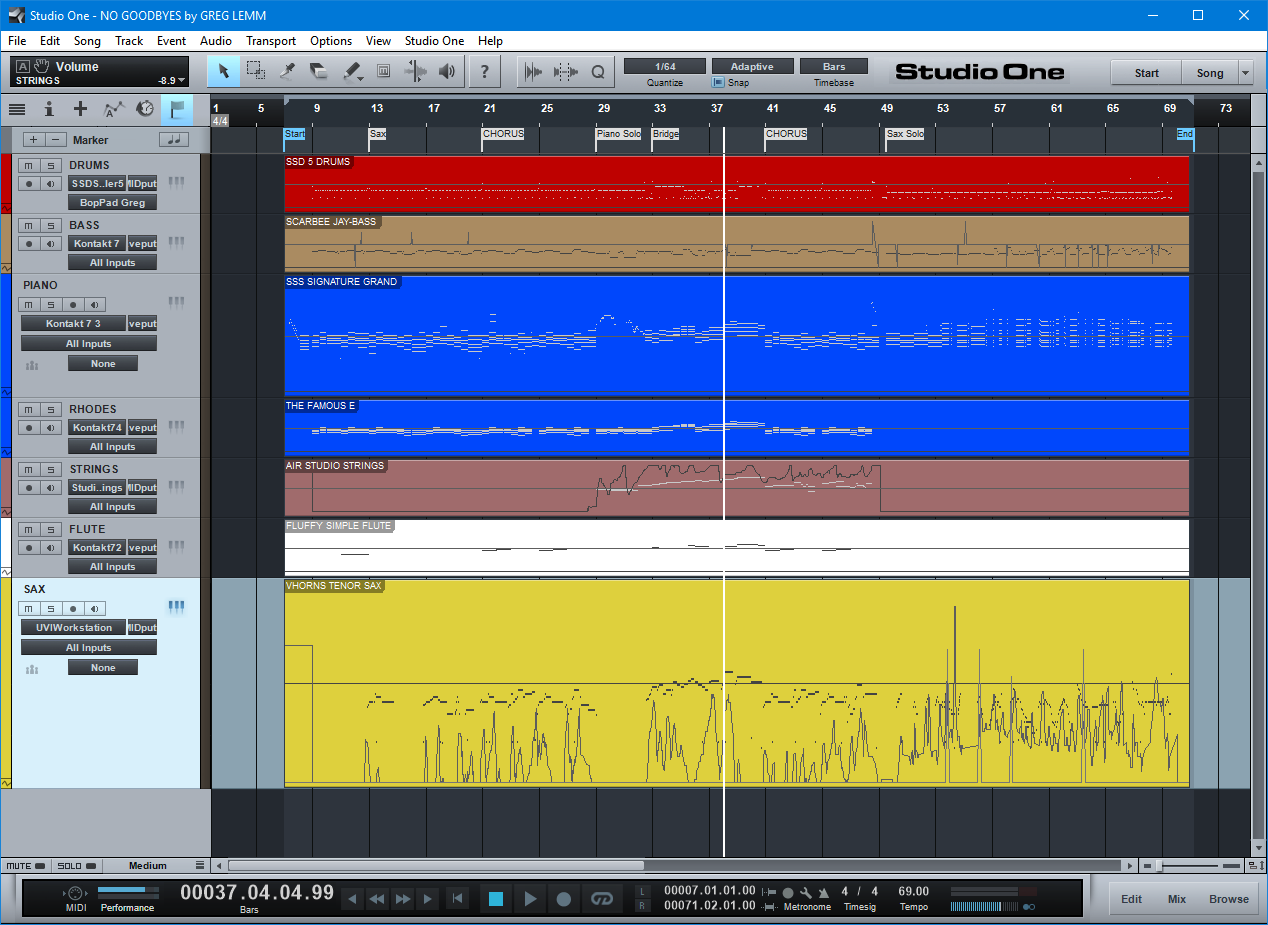Click the snap-to-zero-crossings waveform icon
This screenshot has width=1268, height=925.
point(534,71)
